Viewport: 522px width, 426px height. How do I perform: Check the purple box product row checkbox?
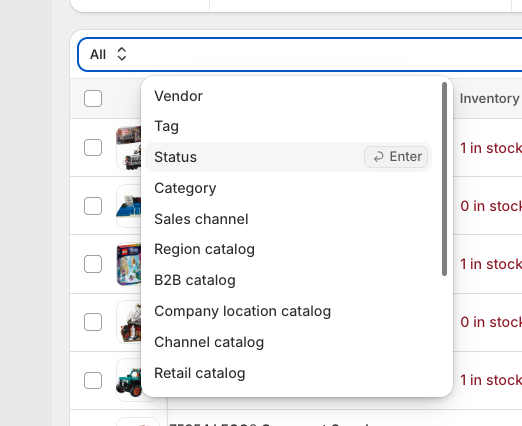93,264
